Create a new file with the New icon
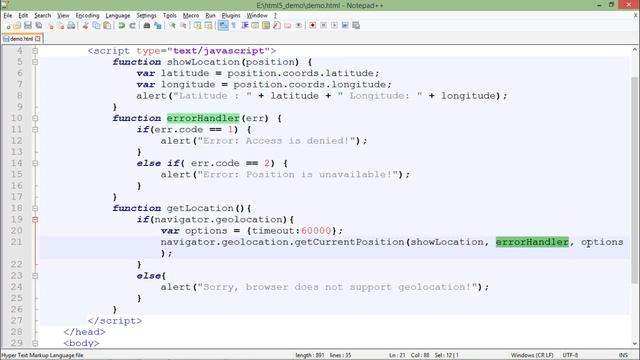Image resolution: width=640 pixels, height=360 pixels. coord(7,26)
